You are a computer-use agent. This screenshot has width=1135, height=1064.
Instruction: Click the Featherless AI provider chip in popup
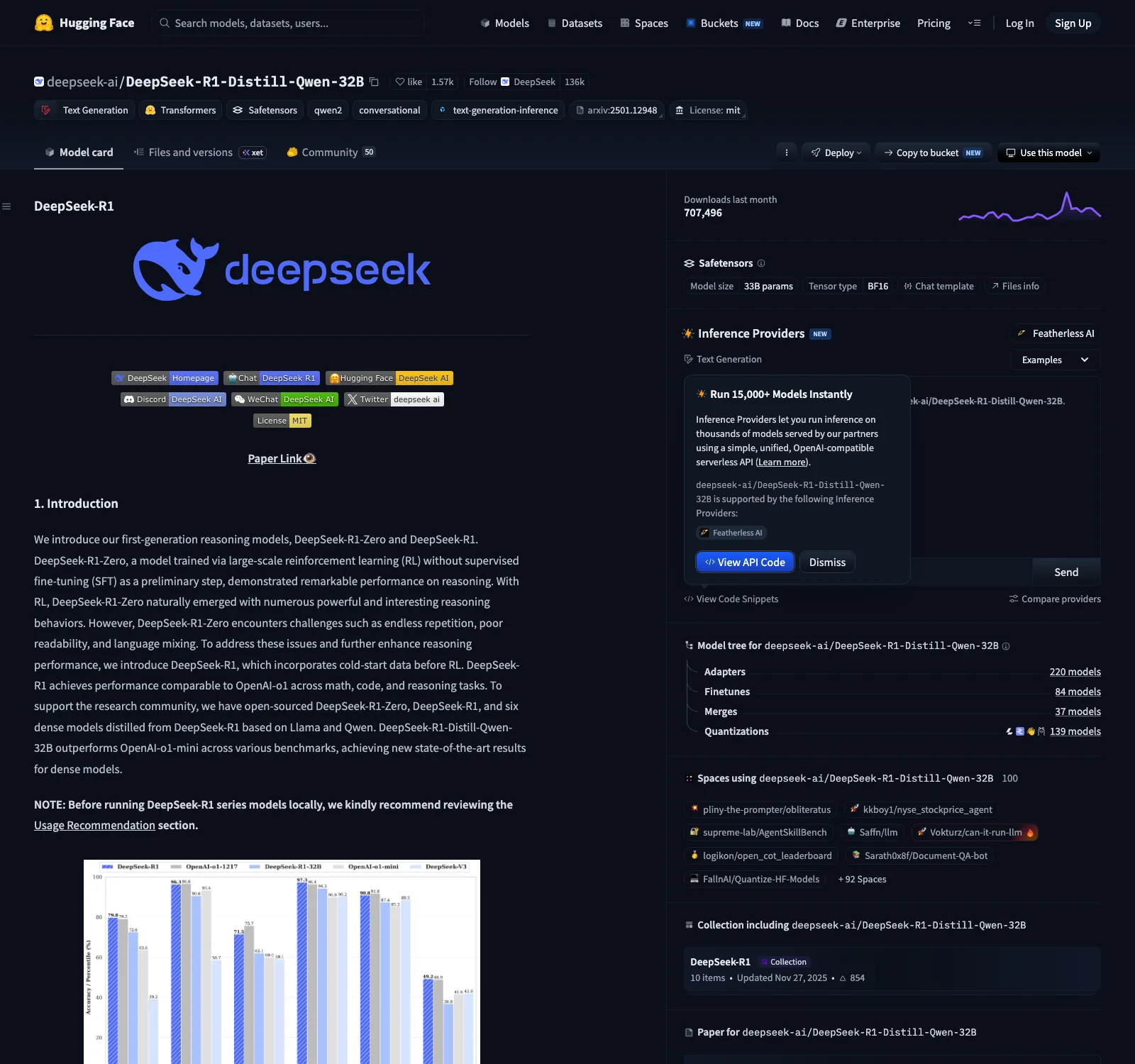pos(731,533)
